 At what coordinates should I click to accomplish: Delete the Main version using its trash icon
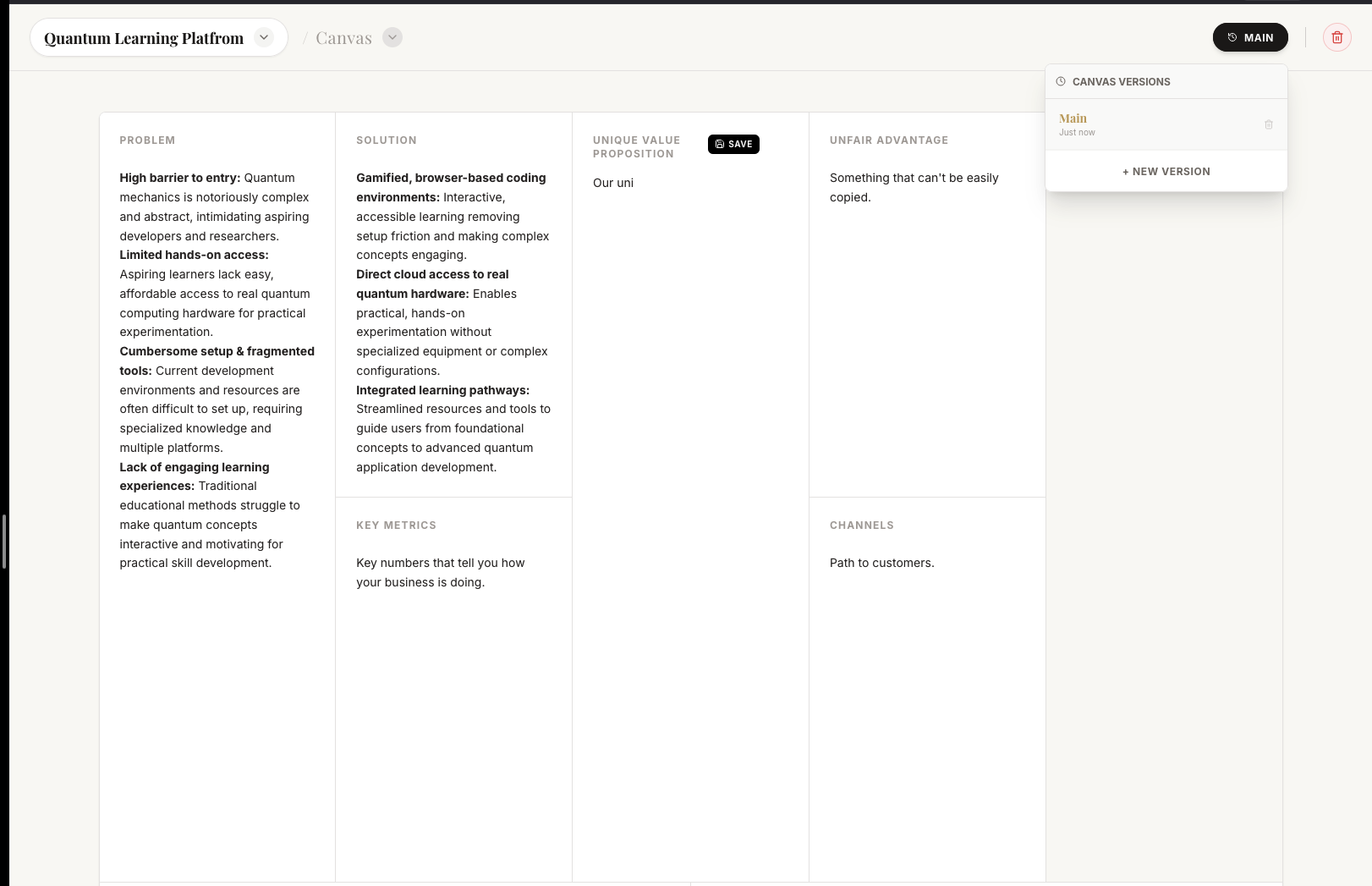pos(1269,124)
